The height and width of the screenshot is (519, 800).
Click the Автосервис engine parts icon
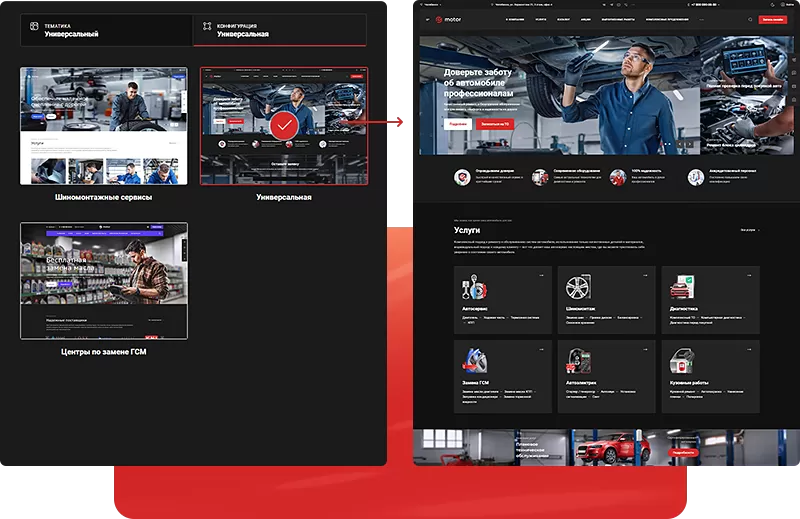tap(474, 289)
